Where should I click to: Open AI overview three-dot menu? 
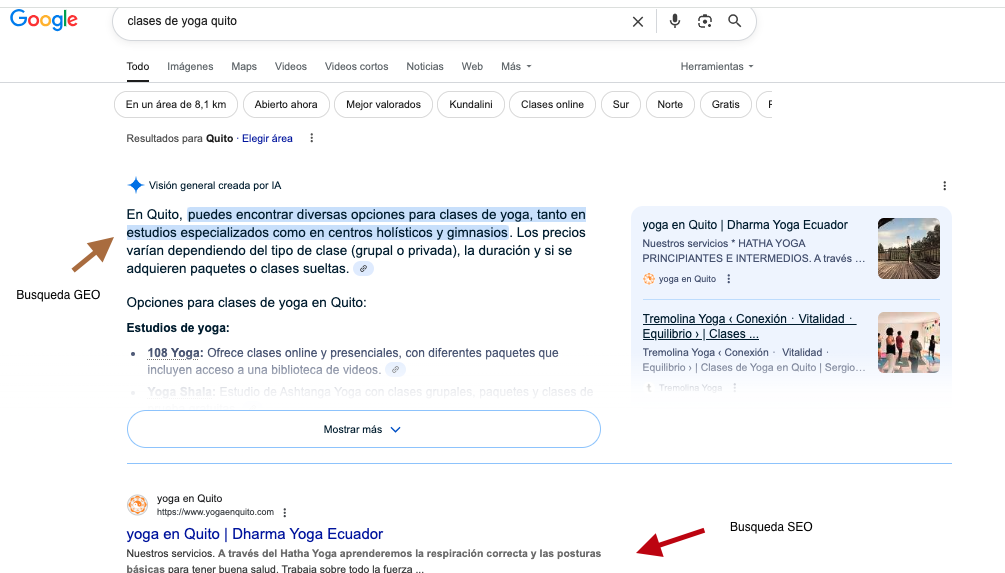(x=944, y=186)
